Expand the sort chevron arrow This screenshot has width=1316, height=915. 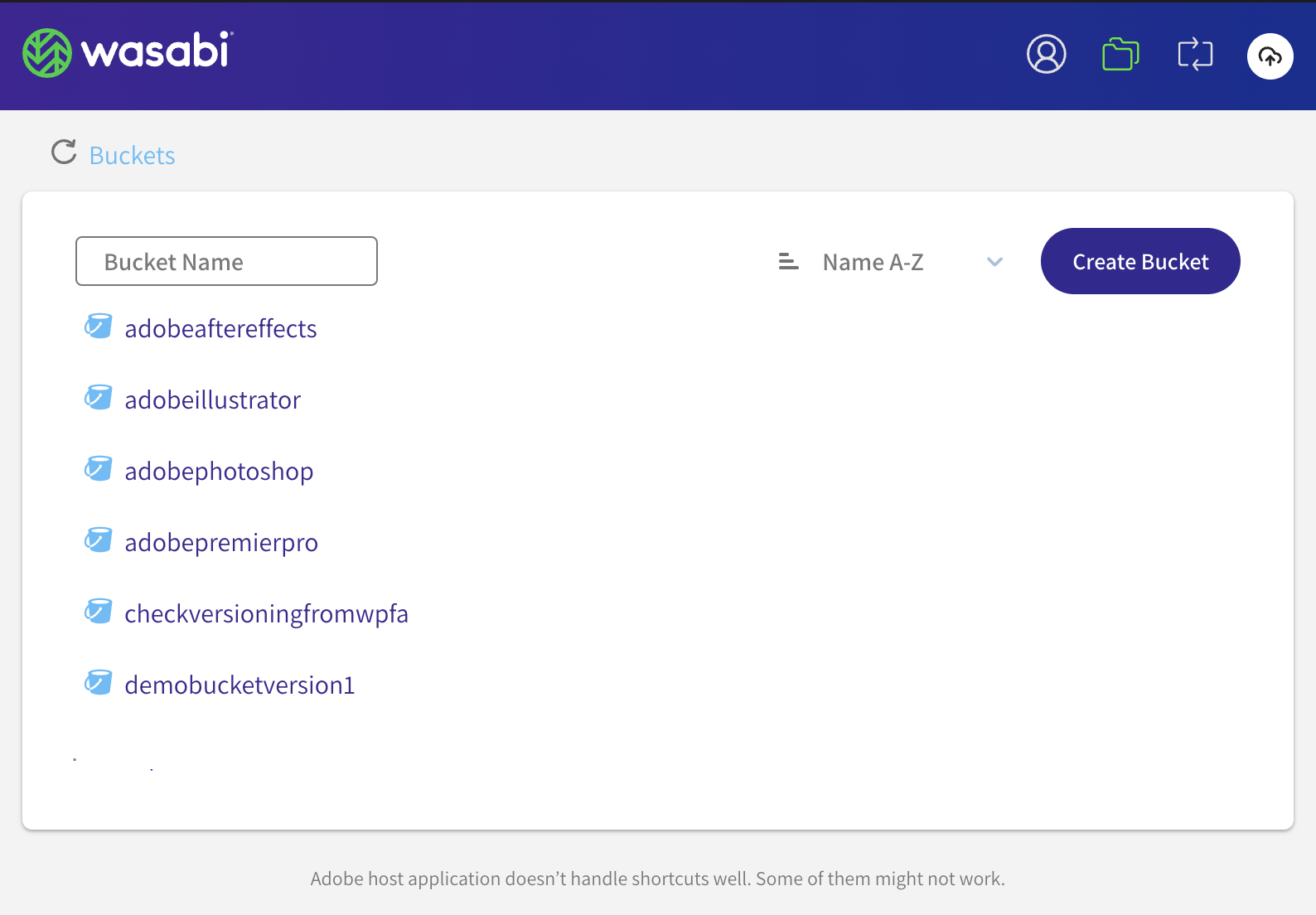[994, 262]
